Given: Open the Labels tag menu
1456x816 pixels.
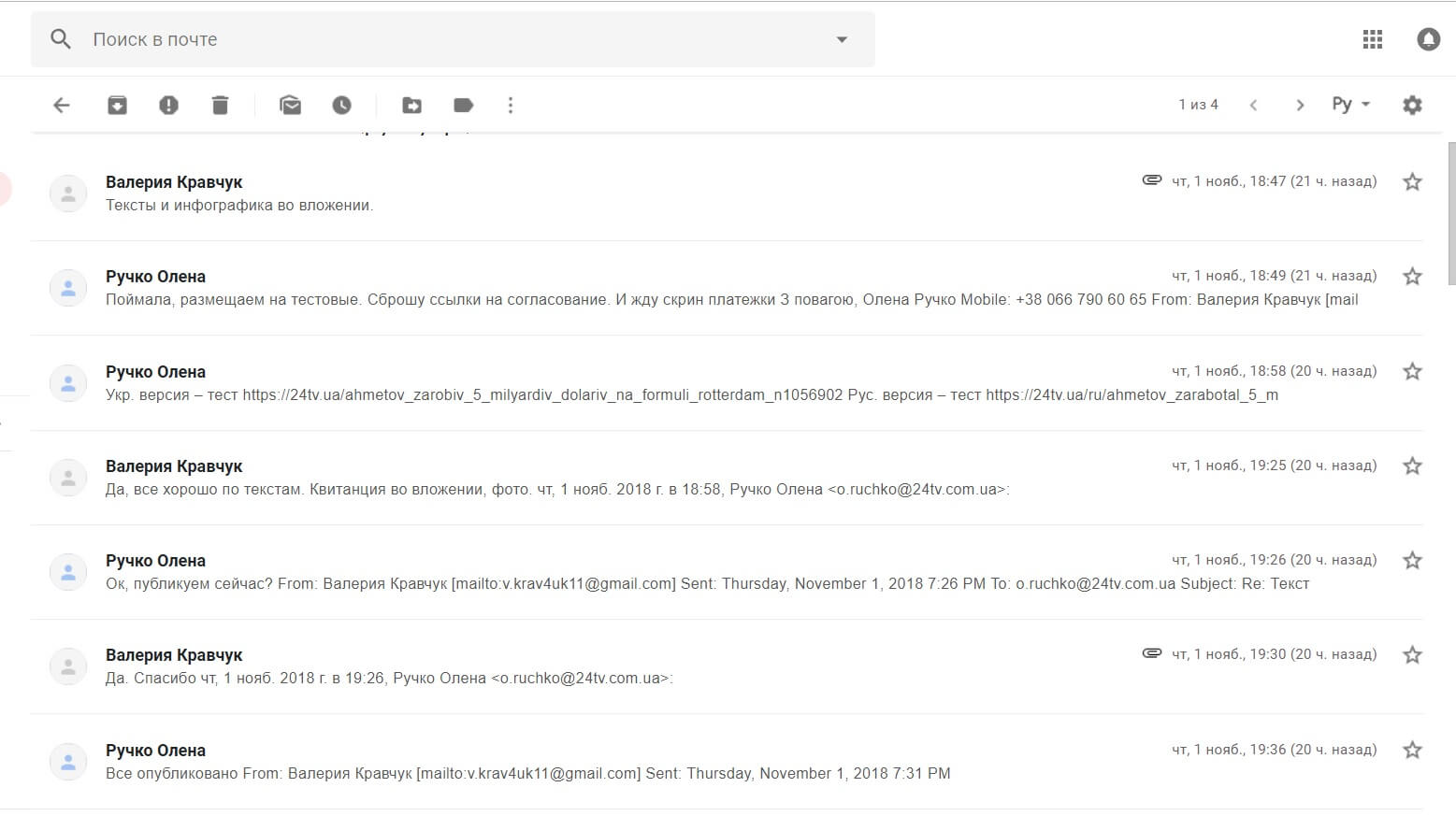Looking at the screenshot, I should (x=463, y=106).
